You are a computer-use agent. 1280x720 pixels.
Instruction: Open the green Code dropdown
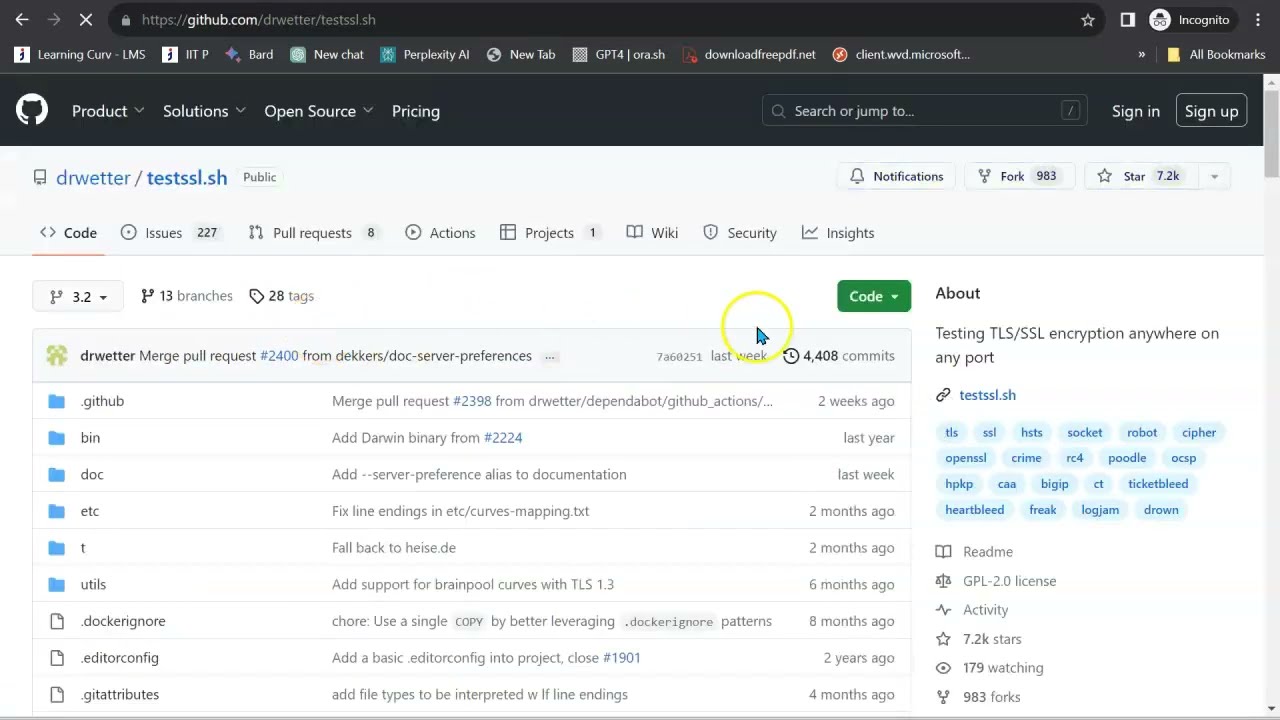(x=874, y=296)
